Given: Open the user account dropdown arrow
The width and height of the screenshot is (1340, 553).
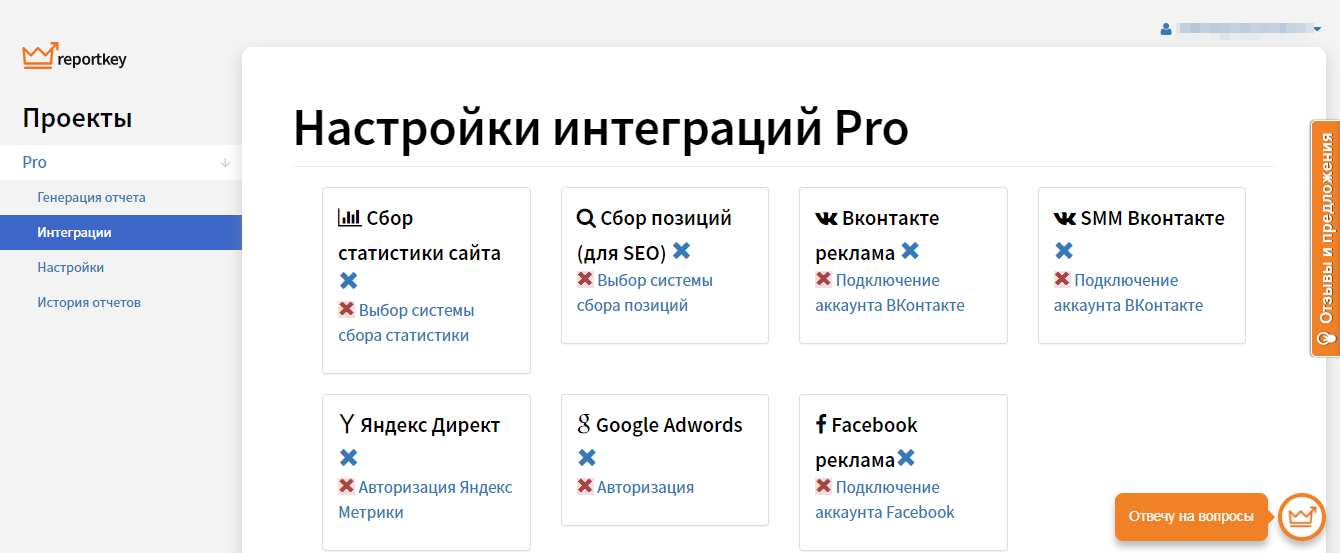Looking at the screenshot, I should pos(1317,30).
